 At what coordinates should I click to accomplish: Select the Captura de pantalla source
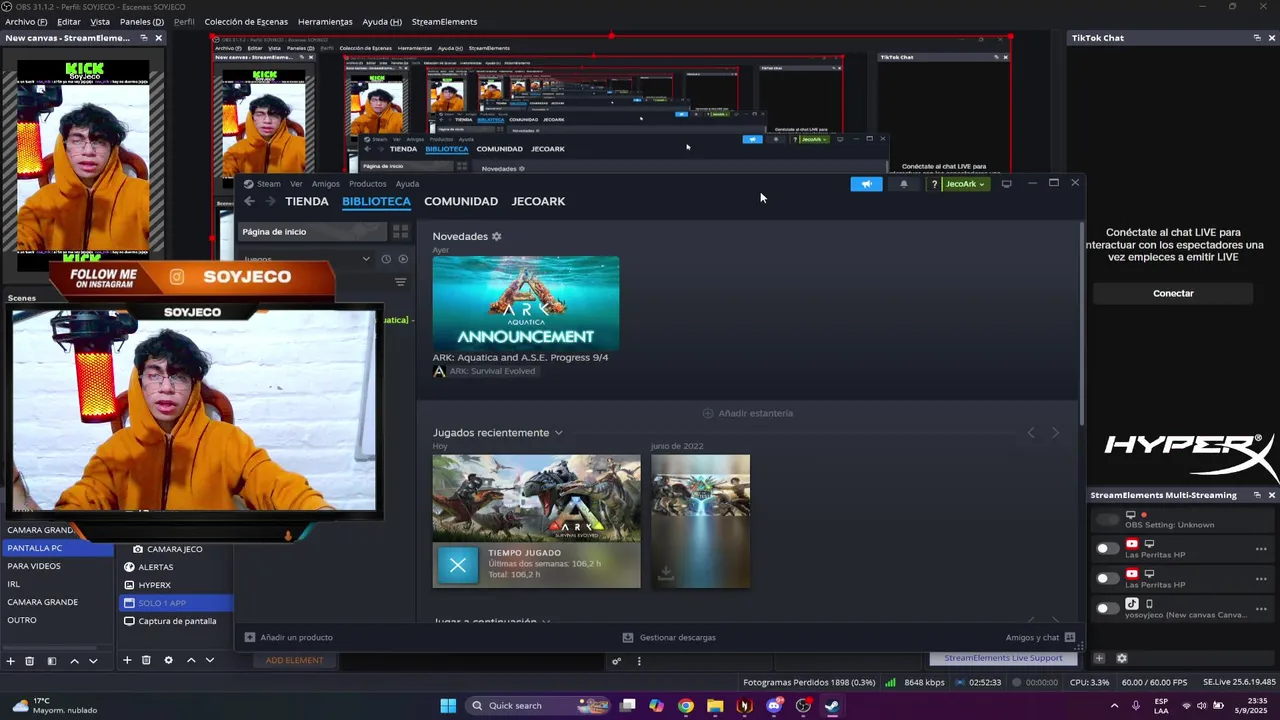[x=175, y=621]
